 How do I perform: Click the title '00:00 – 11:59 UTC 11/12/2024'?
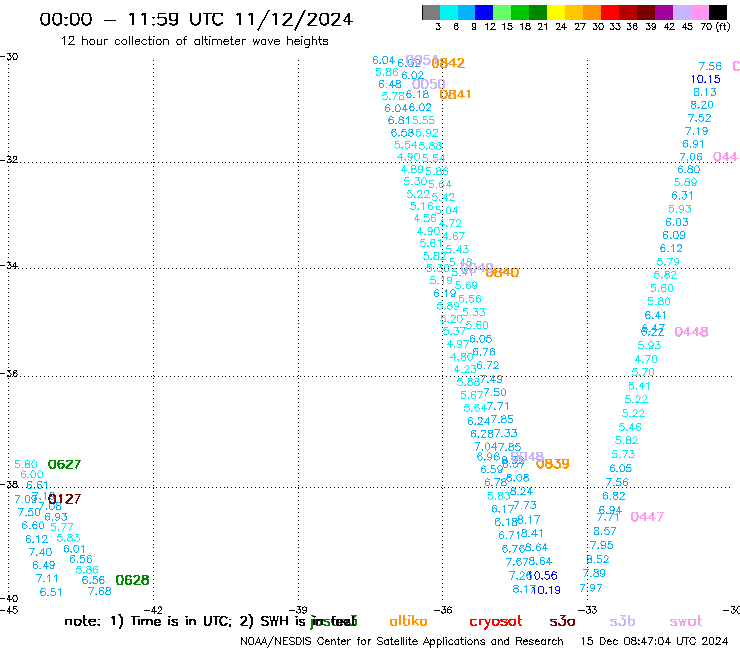pos(196,19)
